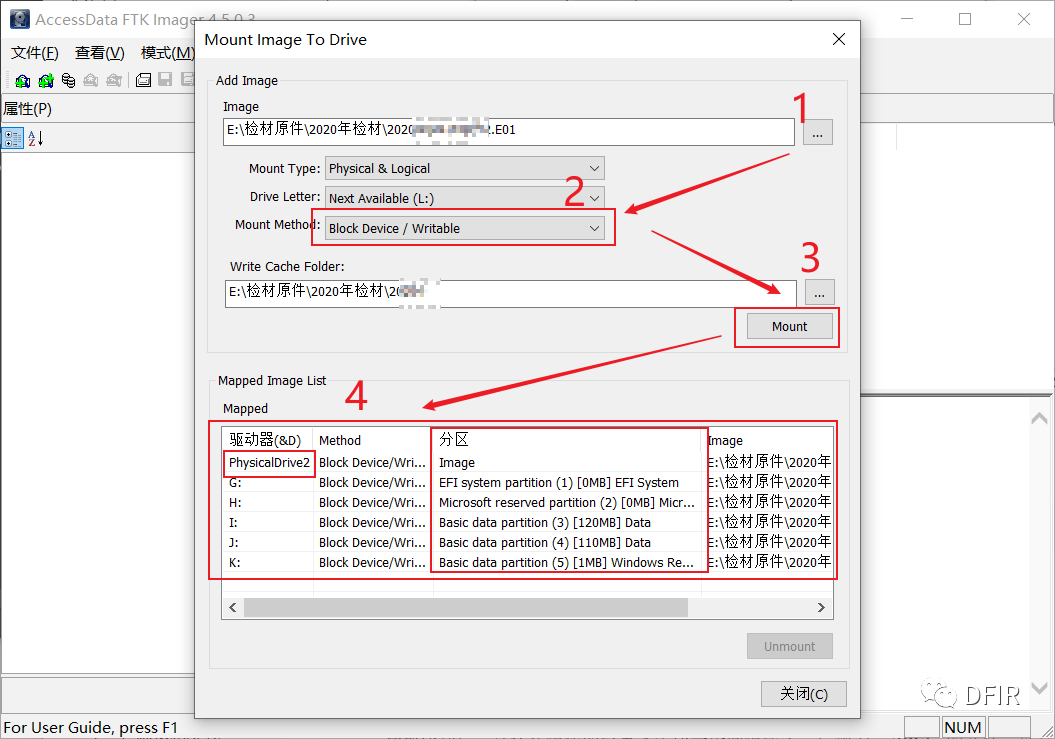Switch properties panel to categorized view icon
Image resolution: width=1055 pixels, height=739 pixels.
(x=13, y=138)
